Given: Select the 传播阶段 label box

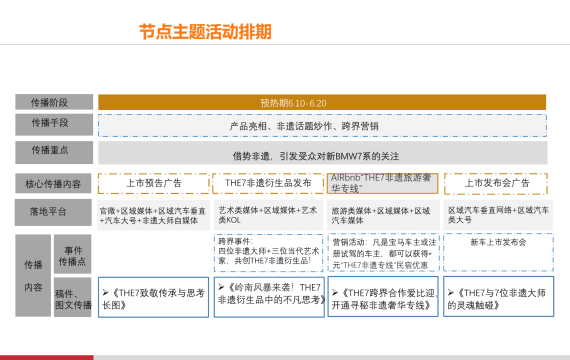Looking at the screenshot, I should [x=54, y=102].
